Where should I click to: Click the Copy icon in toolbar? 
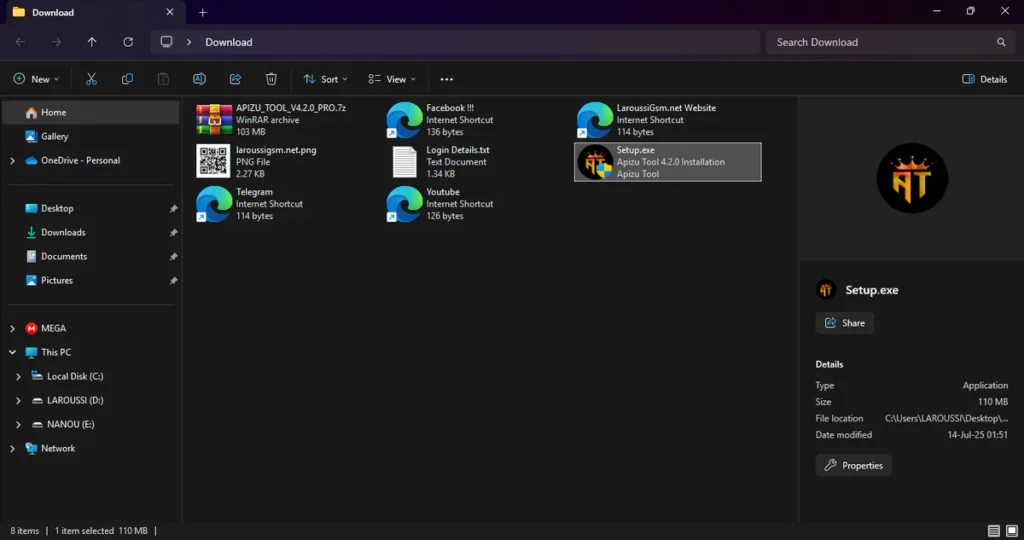127,79
